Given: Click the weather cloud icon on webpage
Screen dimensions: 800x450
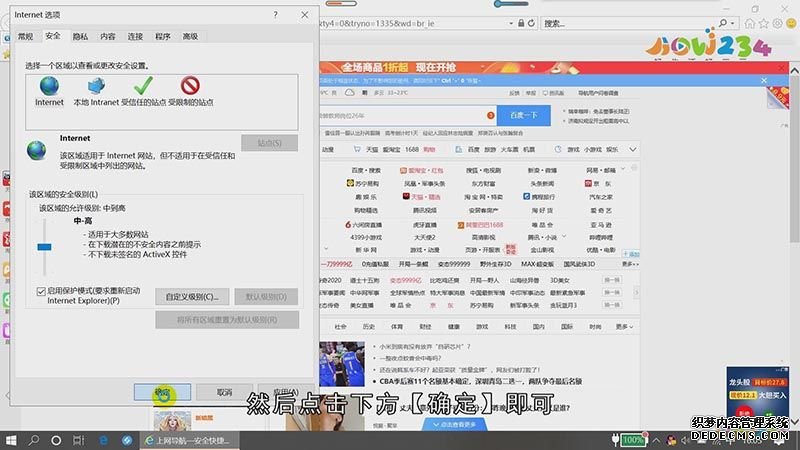Looking at the screenshot, I should pos(349,93).
